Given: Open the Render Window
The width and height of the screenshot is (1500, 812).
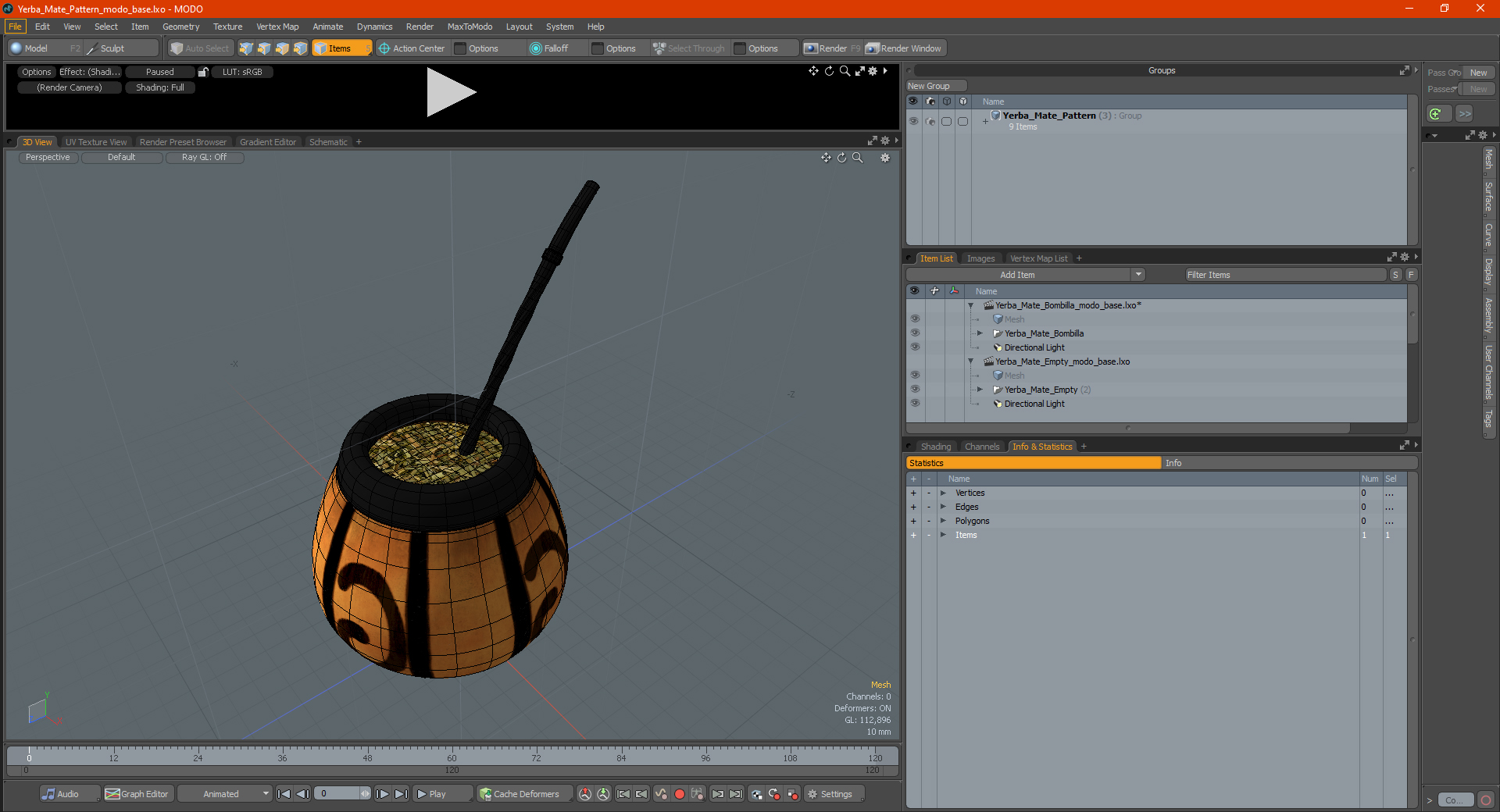Looking at the screenshot, I should tap(904, 48).
